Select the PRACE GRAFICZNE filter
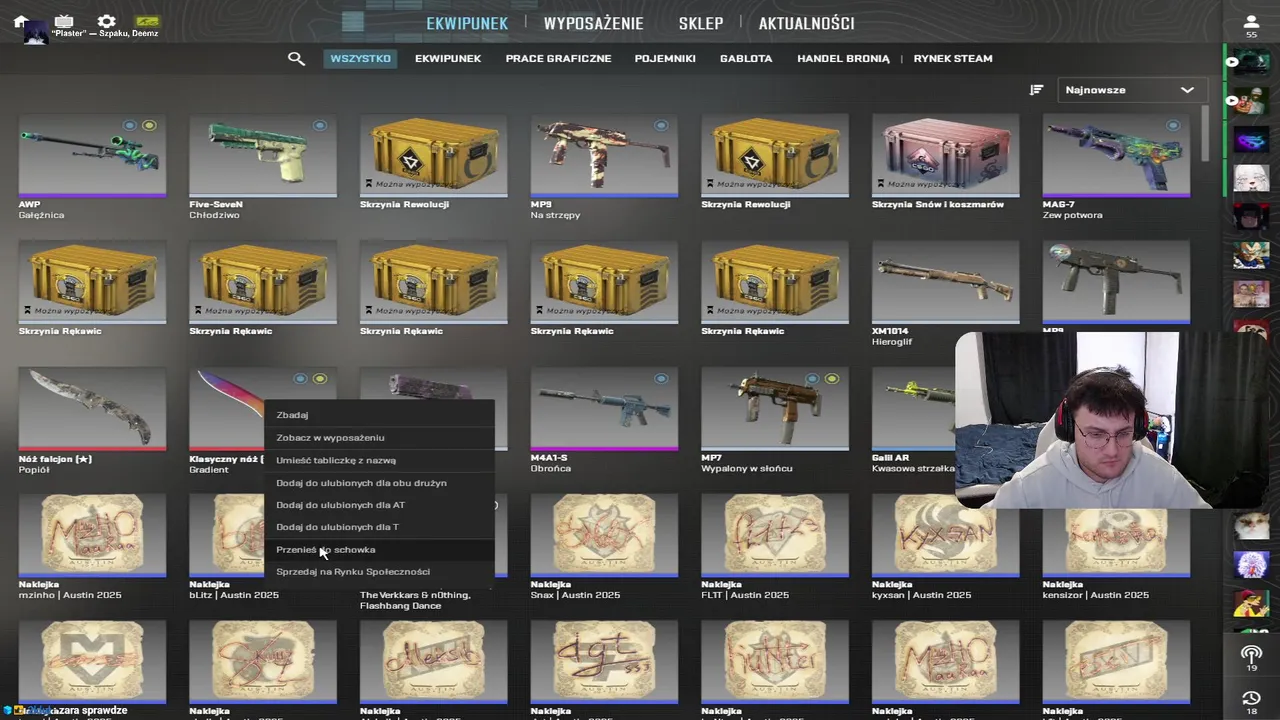Screen dimensions: 1280x720 pos(558,59)
